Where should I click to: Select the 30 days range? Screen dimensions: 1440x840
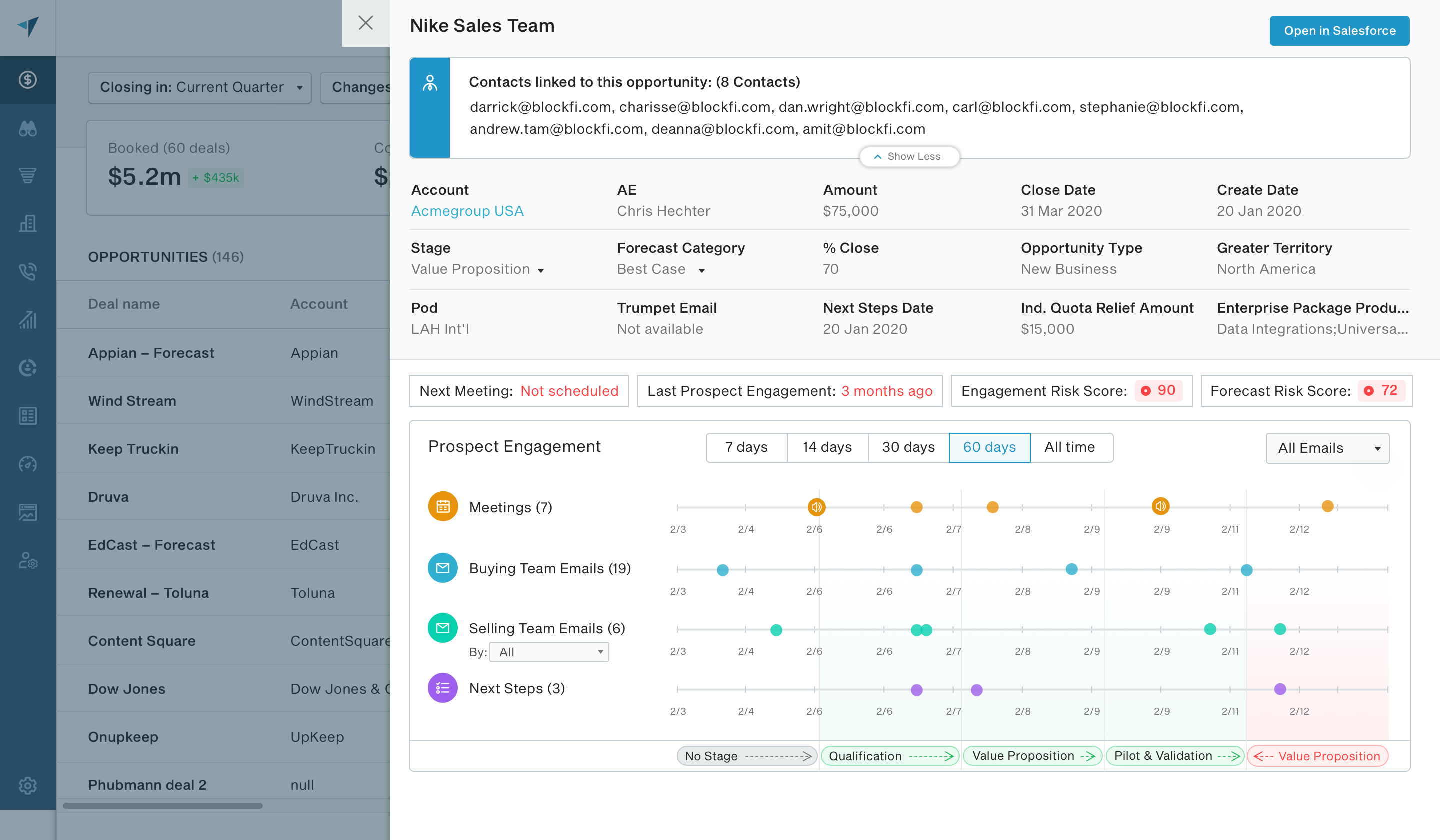point(908,447)
